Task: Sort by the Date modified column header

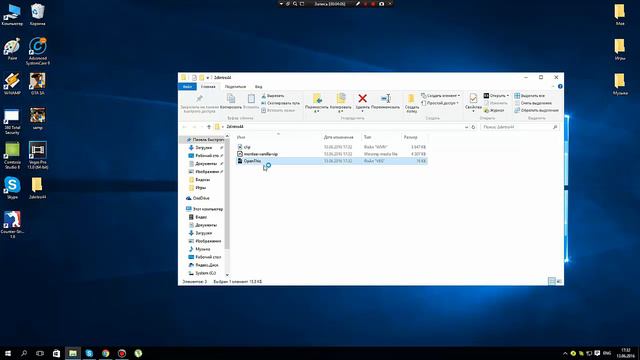Action: tap(341, 137)
